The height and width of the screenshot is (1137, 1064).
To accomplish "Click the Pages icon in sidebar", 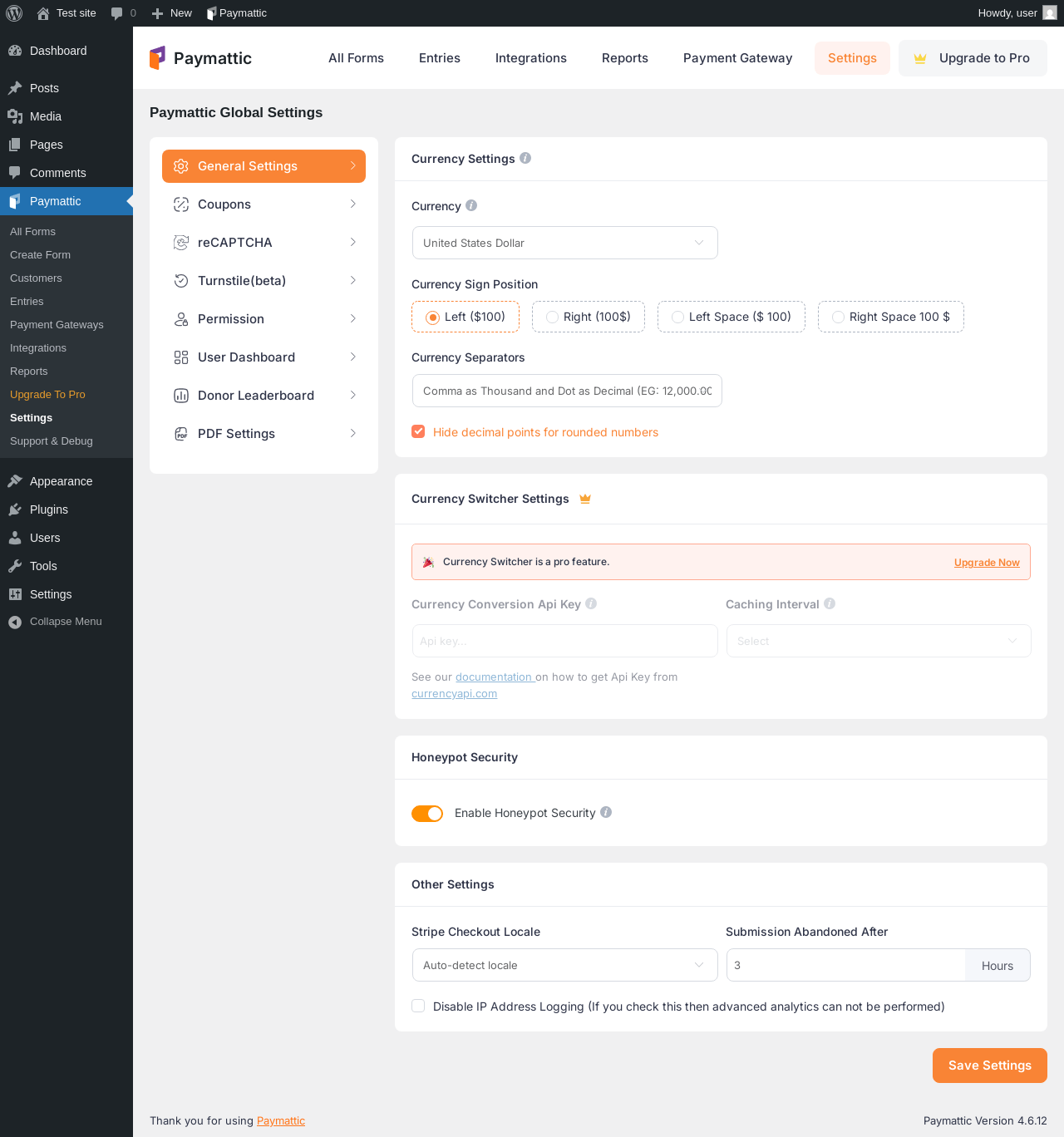I will (15, 145).
